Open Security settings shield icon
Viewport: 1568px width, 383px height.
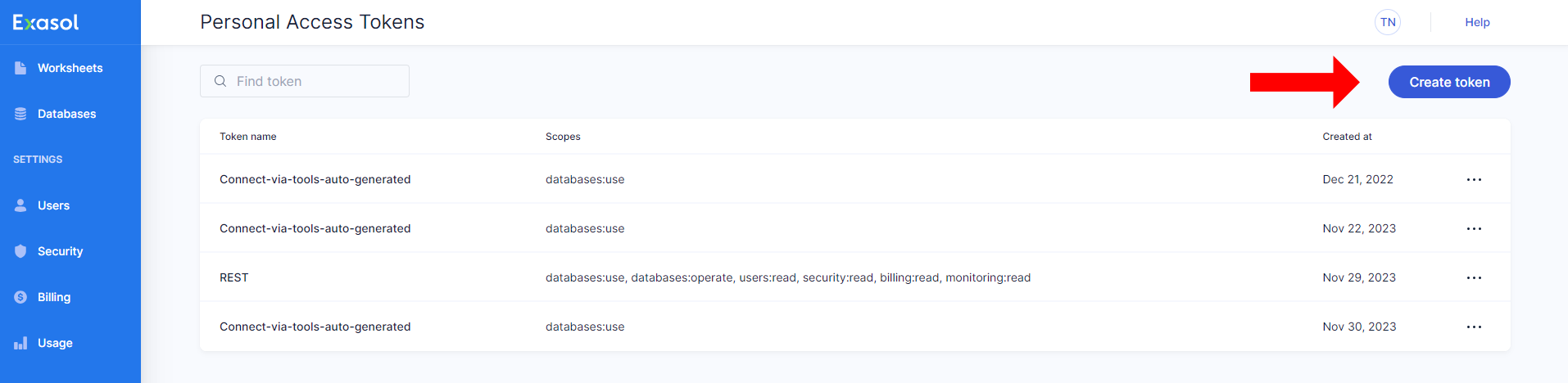point(20,251)
